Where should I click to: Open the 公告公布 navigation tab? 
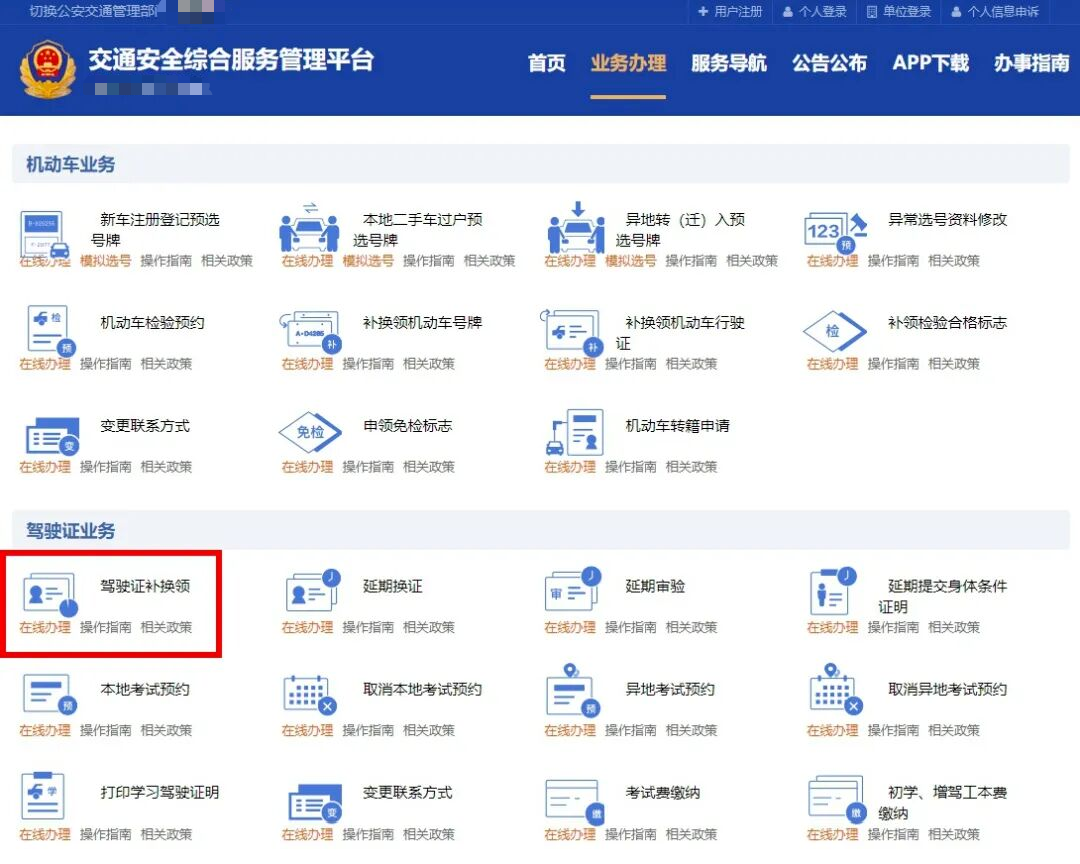coord(829,63)
